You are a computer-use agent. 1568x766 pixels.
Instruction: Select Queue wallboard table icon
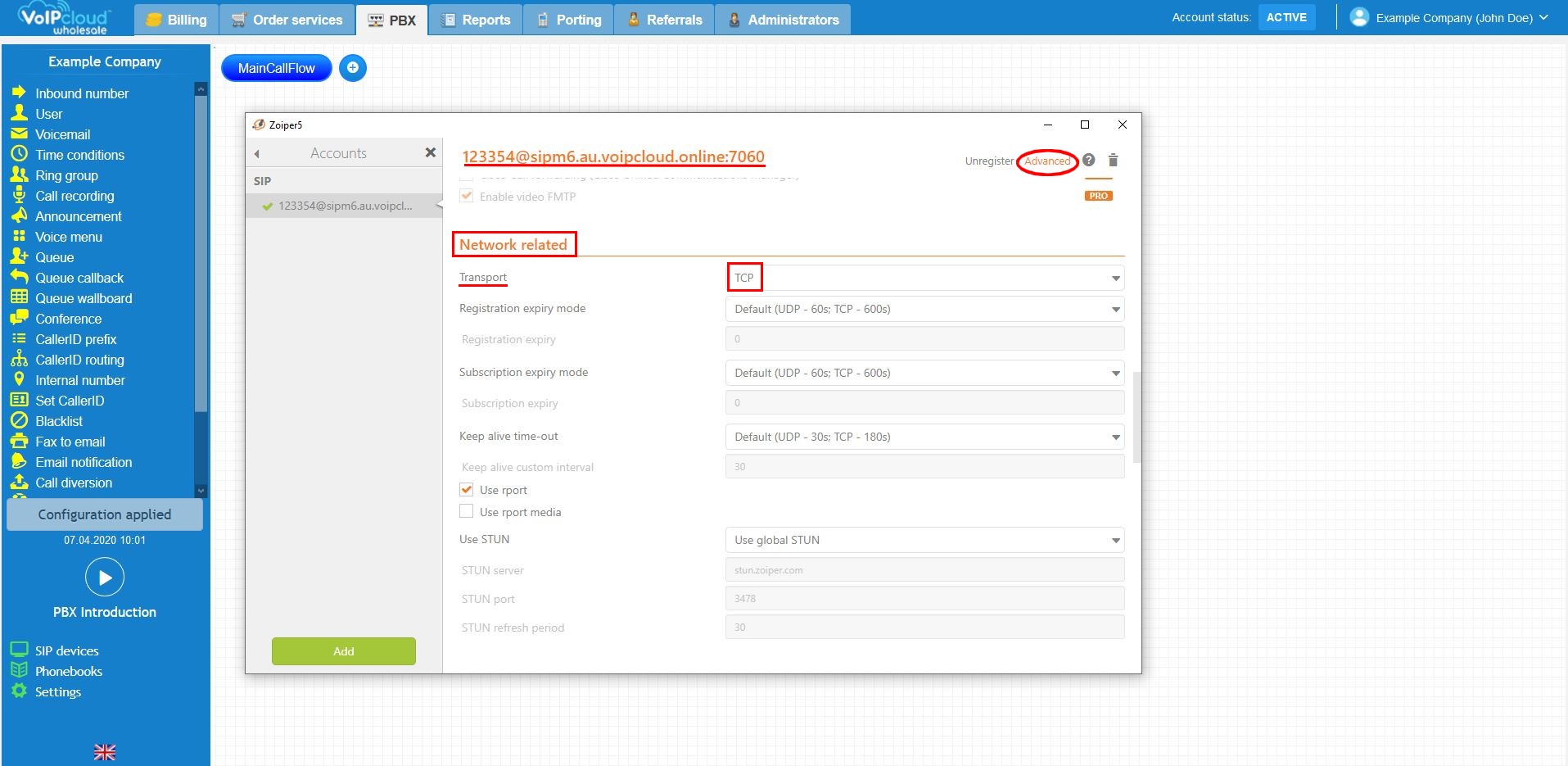point(19,297)
